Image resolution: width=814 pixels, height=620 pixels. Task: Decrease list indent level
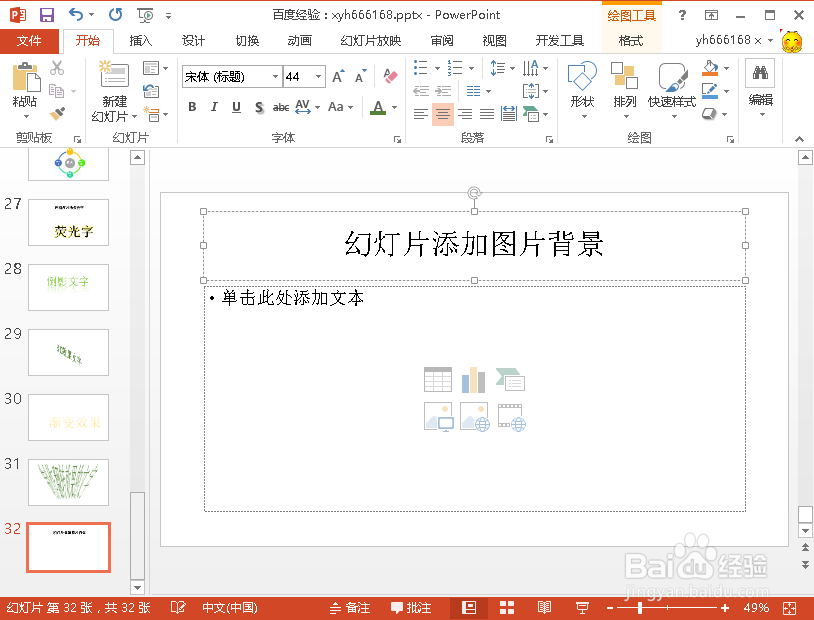[x=420, y=91]
